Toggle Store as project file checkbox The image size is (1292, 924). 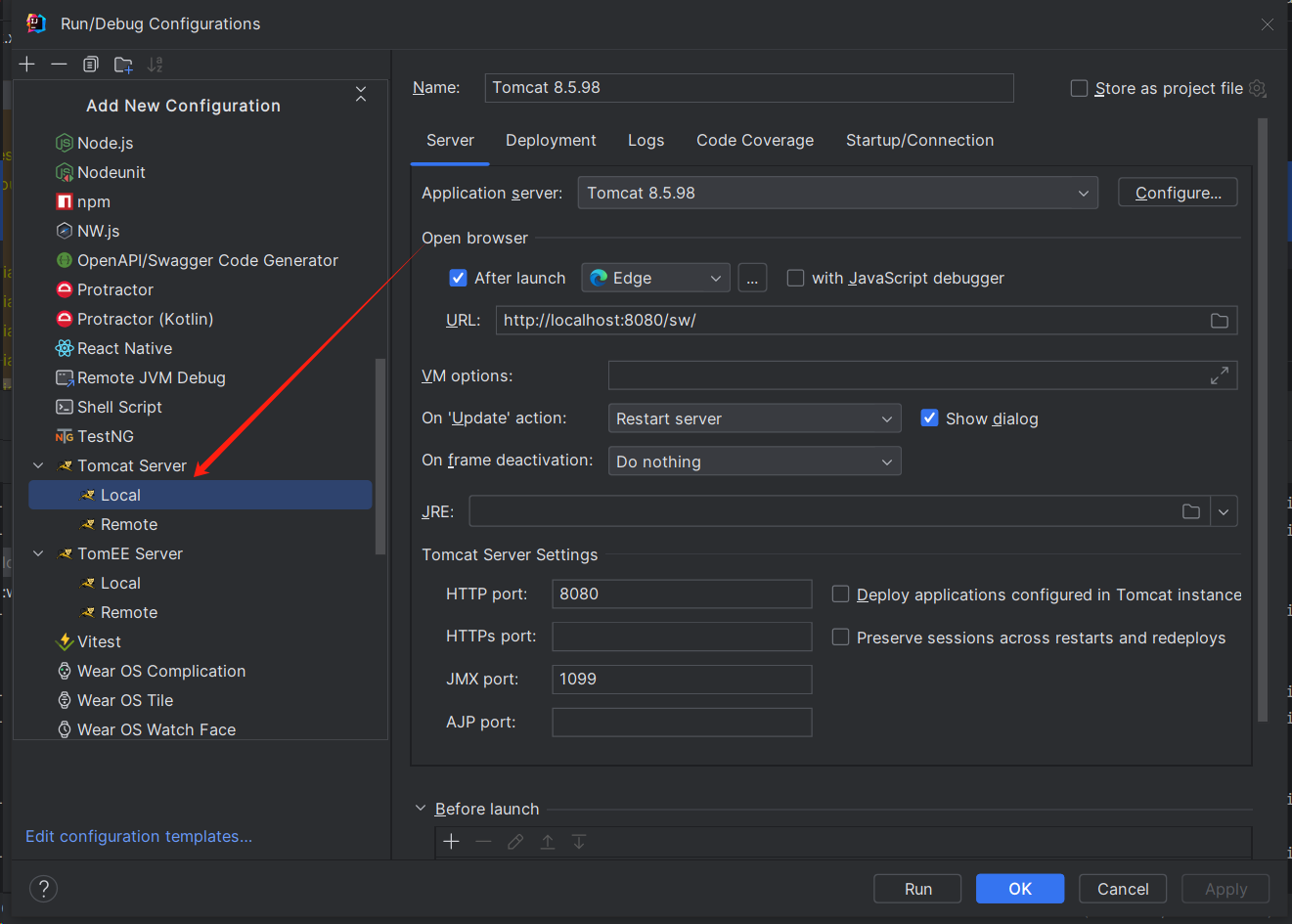1079,88
